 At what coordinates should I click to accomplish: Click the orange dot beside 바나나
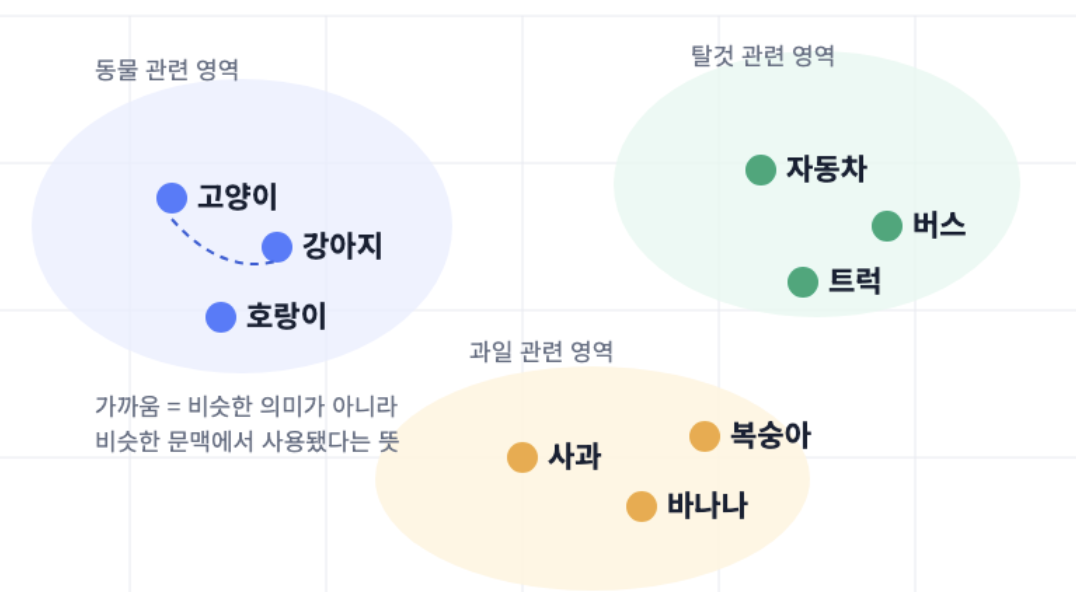642,506
